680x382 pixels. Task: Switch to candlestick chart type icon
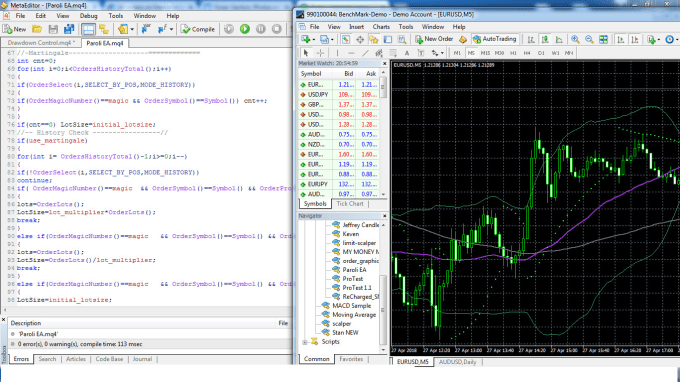coord(545,39)
